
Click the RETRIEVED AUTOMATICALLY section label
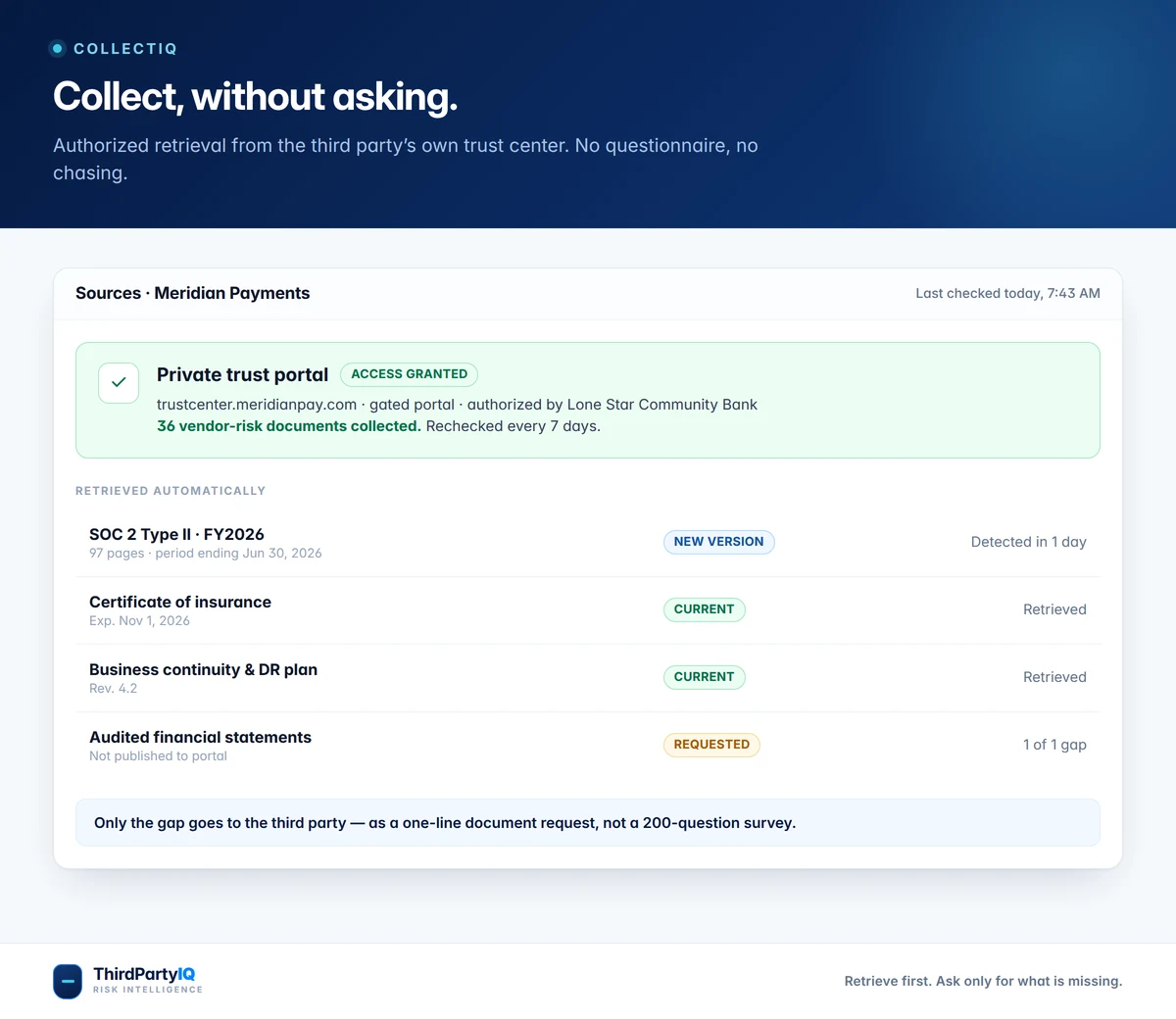pos(171,491)
